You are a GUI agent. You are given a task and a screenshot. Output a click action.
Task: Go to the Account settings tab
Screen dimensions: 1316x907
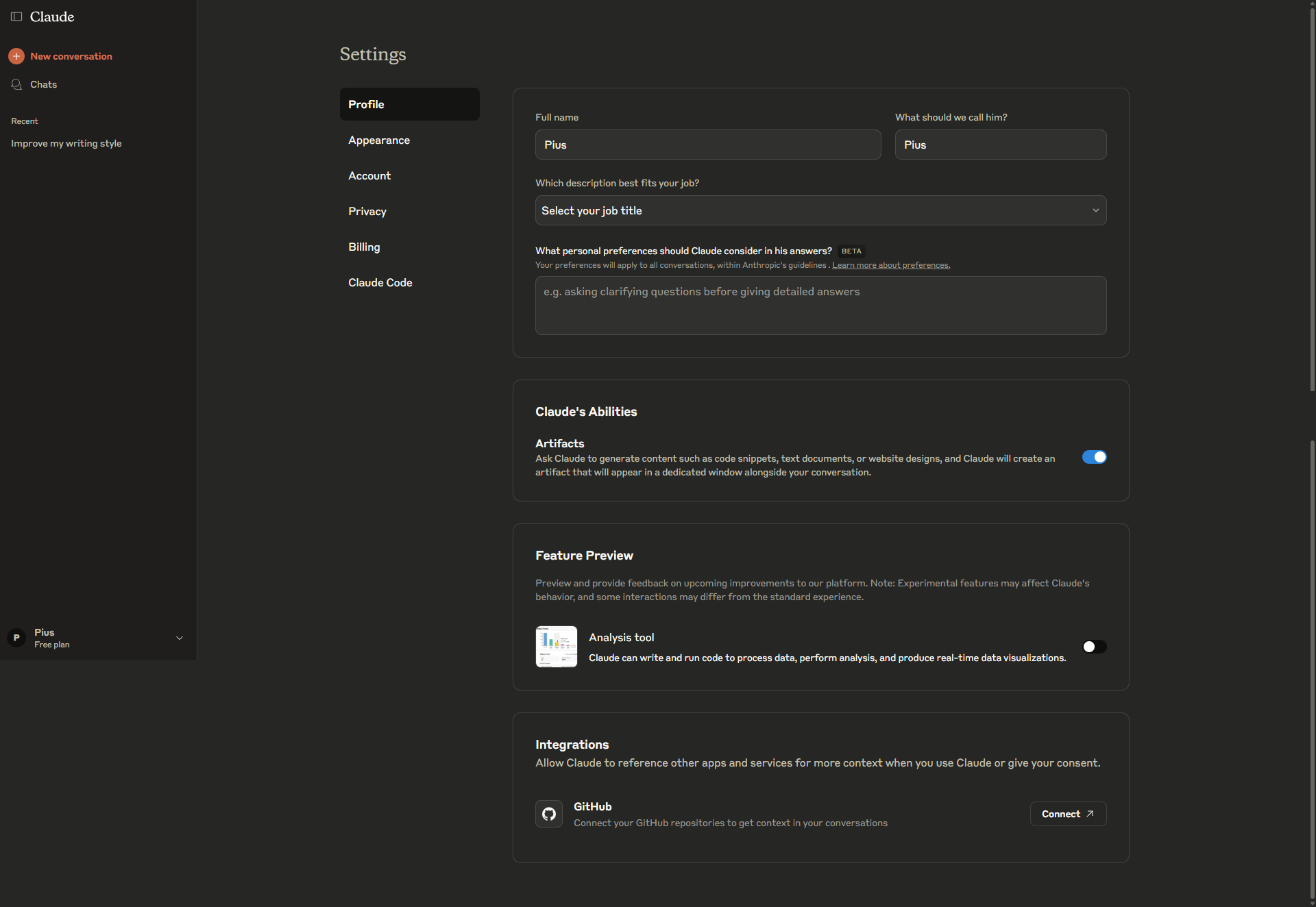409,175
